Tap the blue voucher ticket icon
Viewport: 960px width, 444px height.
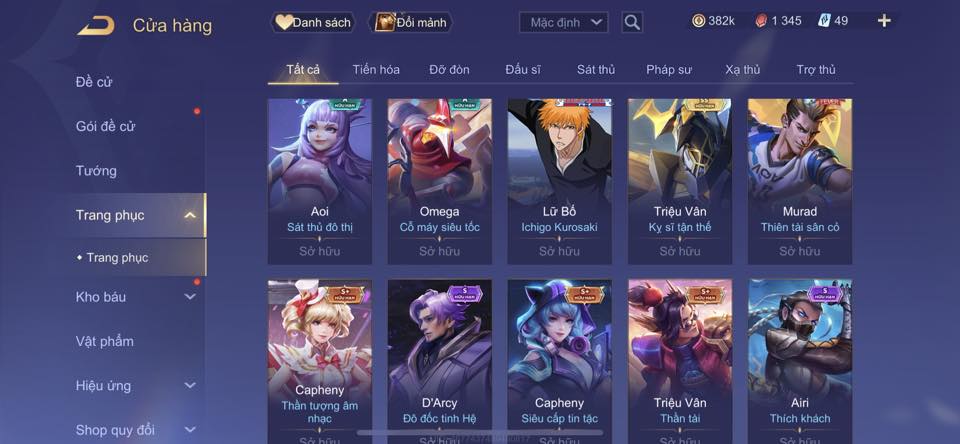(x=824, y=21)
